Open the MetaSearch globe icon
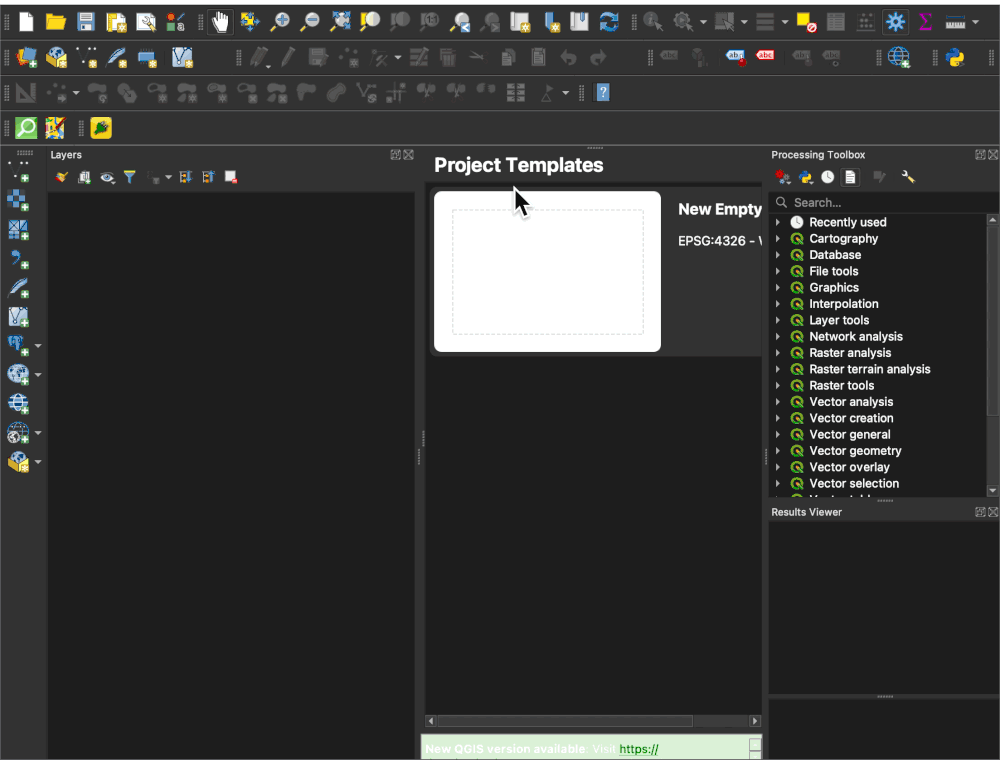Screen dimensions: 1000x760 pos(899,57)
